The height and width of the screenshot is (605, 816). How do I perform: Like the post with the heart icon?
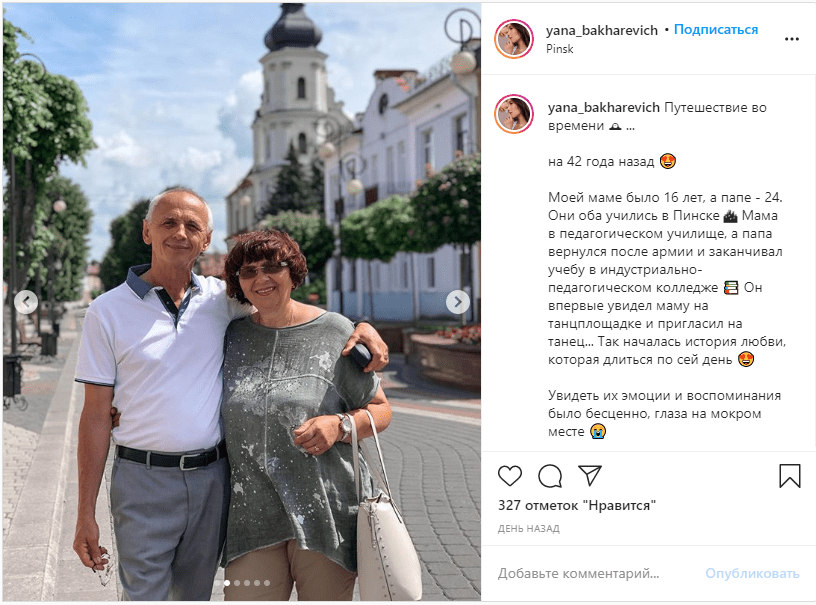(509, 475)
